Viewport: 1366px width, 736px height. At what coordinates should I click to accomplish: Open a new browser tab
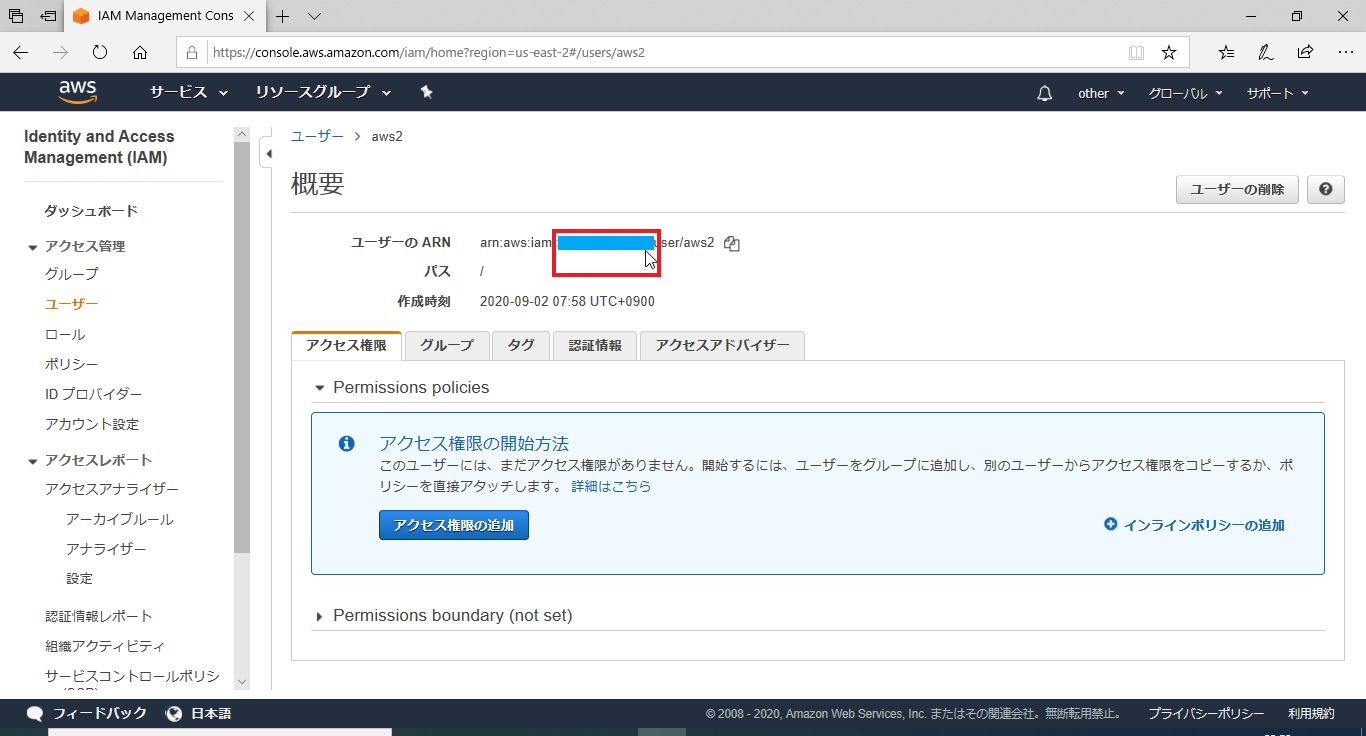click(283, 16)
